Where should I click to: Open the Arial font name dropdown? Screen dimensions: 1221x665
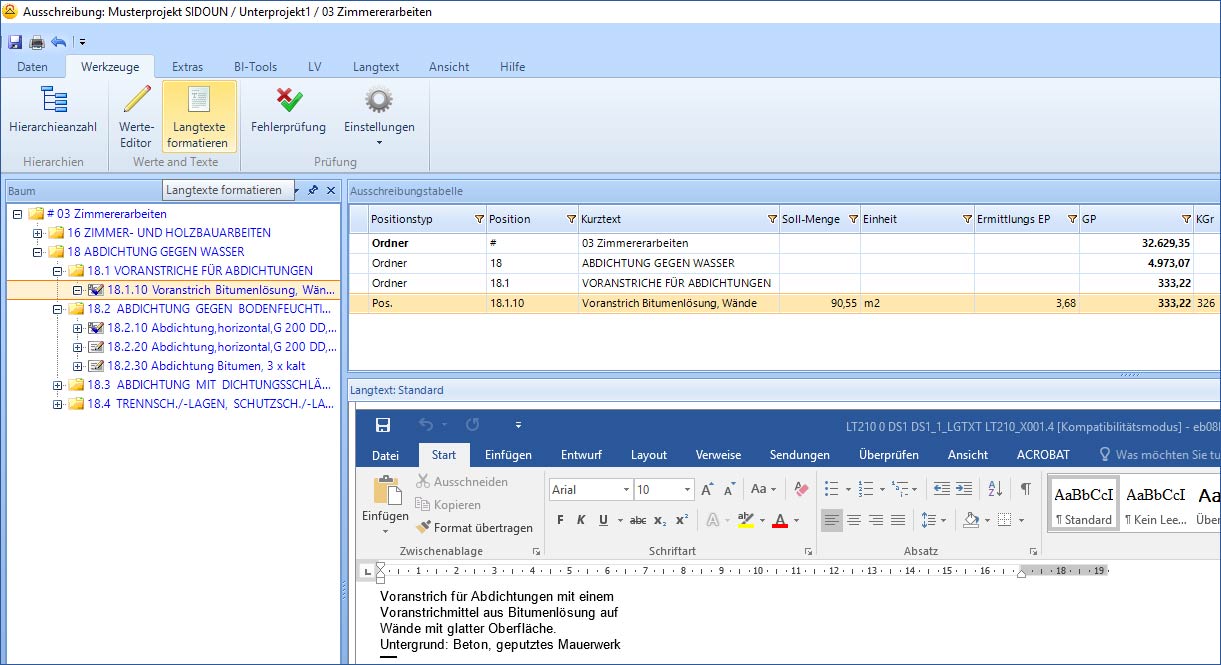(626, 489)
